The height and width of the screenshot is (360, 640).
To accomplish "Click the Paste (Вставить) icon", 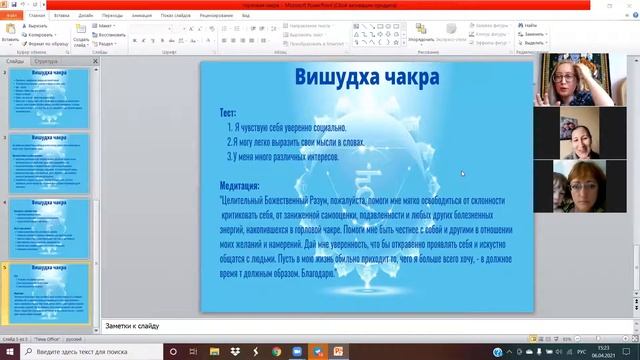I will click(x=10, y=29).
